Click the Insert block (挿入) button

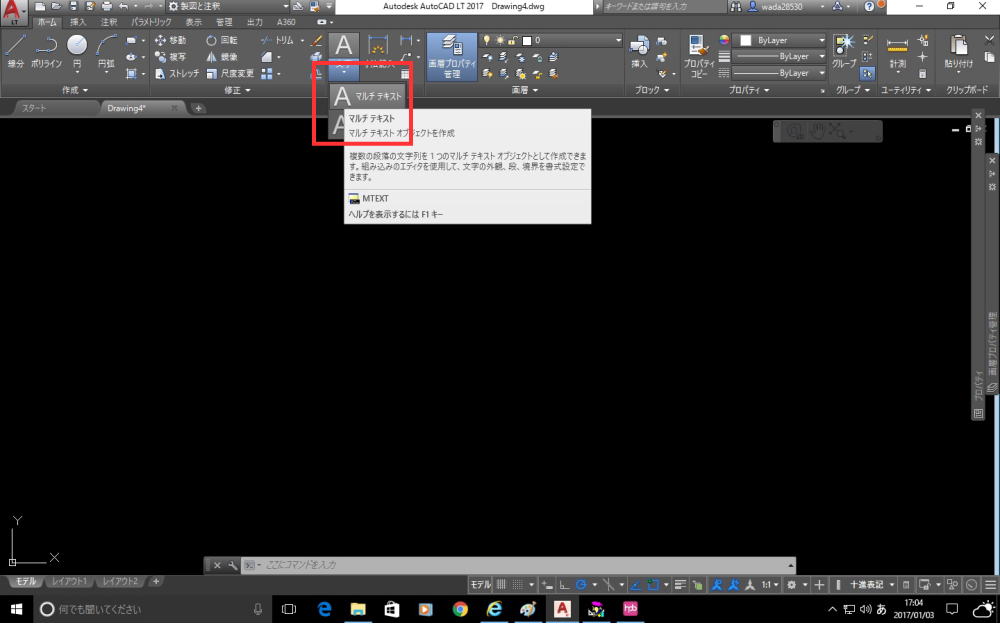point(640,52)
